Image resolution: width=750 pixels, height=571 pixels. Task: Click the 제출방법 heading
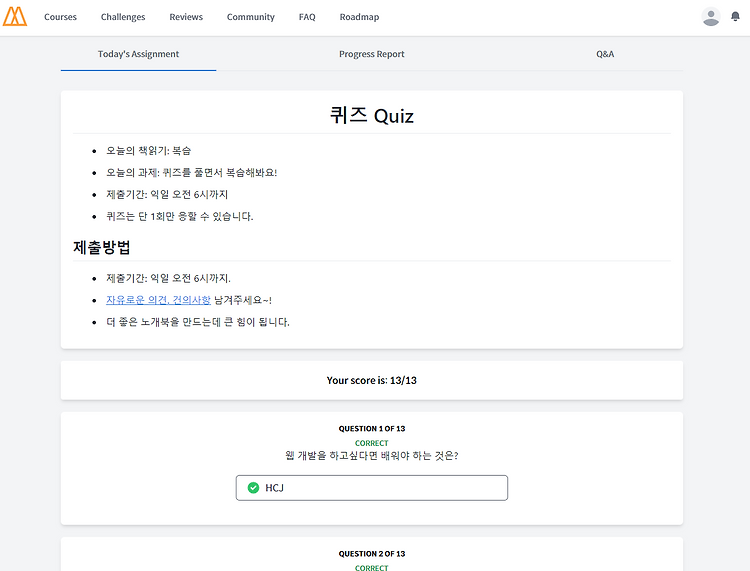click(x=101, y=247)
